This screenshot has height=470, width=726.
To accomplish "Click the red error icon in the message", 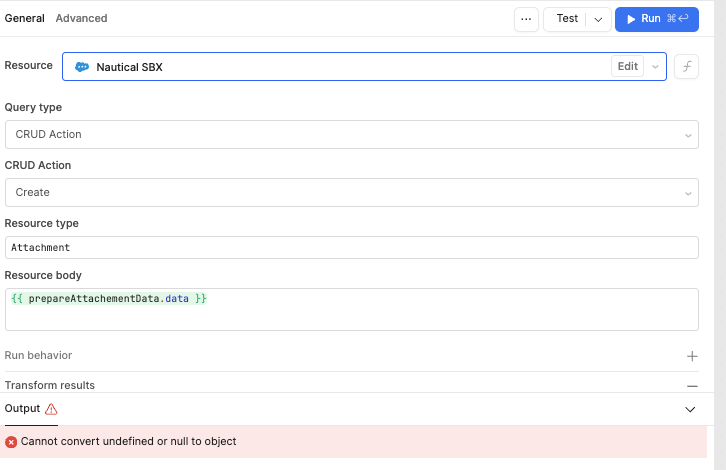I will coord(12,441).
